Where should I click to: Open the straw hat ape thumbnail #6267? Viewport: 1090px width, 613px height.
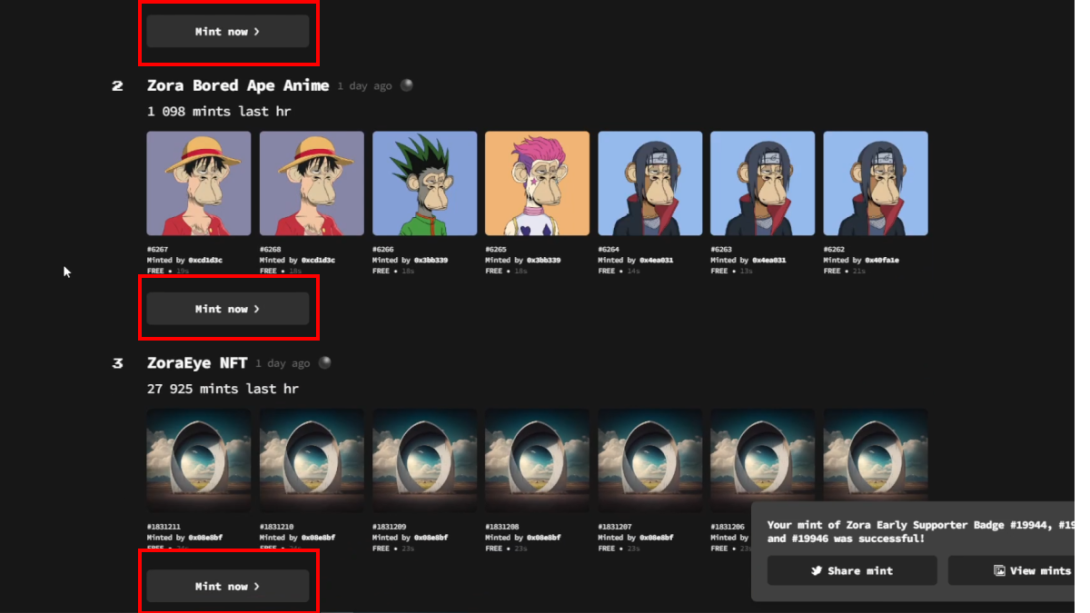click(199, 183)
